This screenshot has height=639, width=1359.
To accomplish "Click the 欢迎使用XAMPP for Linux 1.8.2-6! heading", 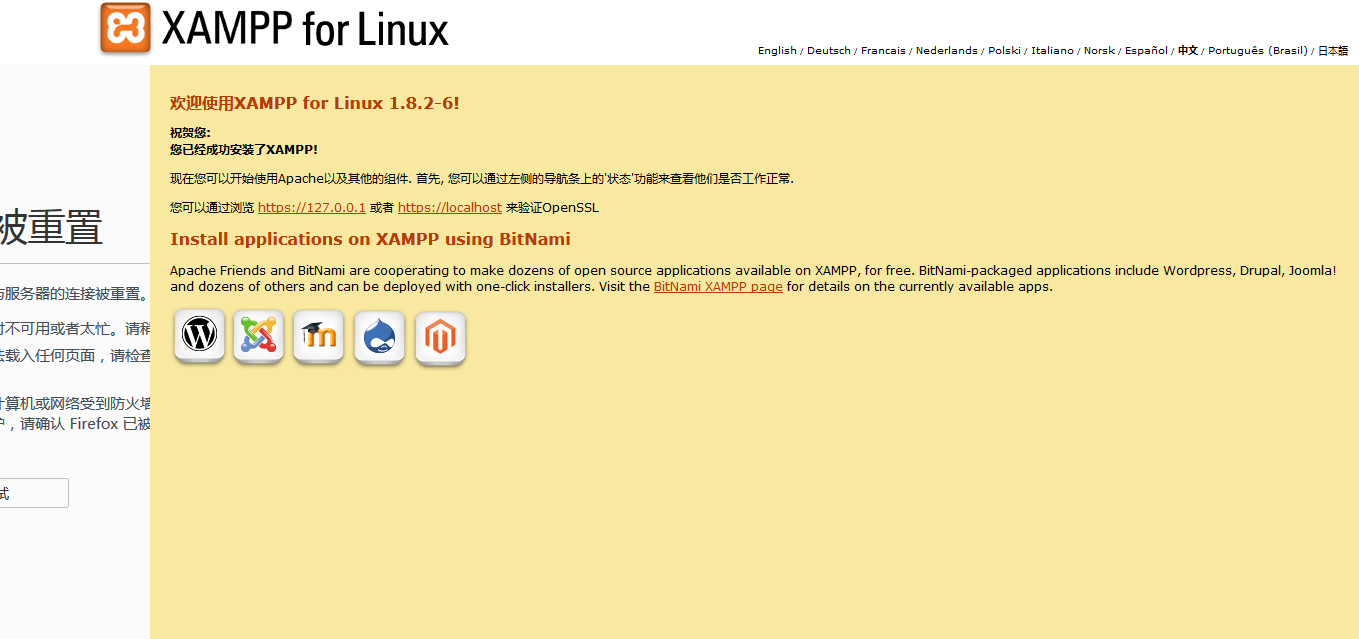I will [315, 103].
